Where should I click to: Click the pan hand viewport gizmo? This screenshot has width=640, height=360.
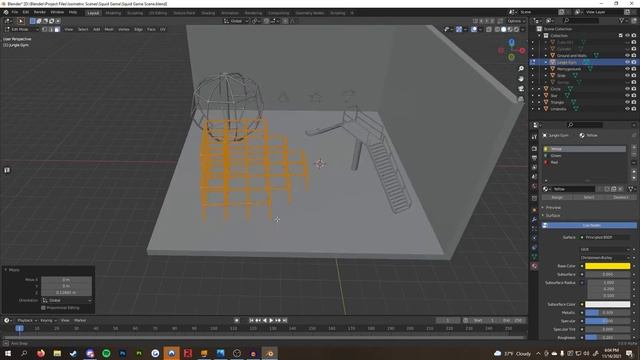(x=521, y=78)
